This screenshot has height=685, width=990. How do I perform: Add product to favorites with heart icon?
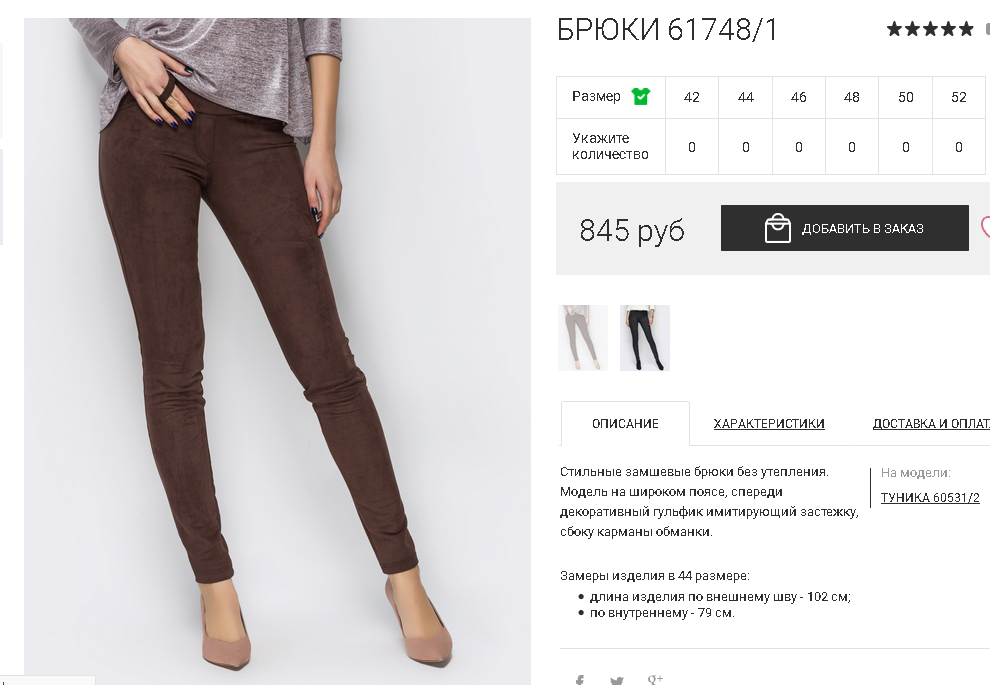click(985, 227)
